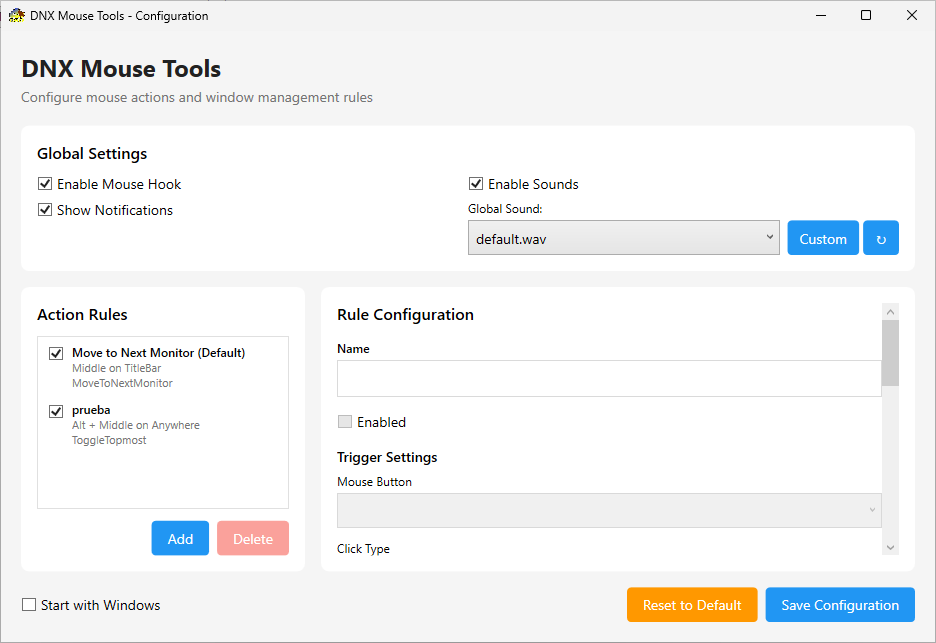Viewport: 936px width, 643px height.
Task: Enable Start with Windows checkbox
Action: 29,605
